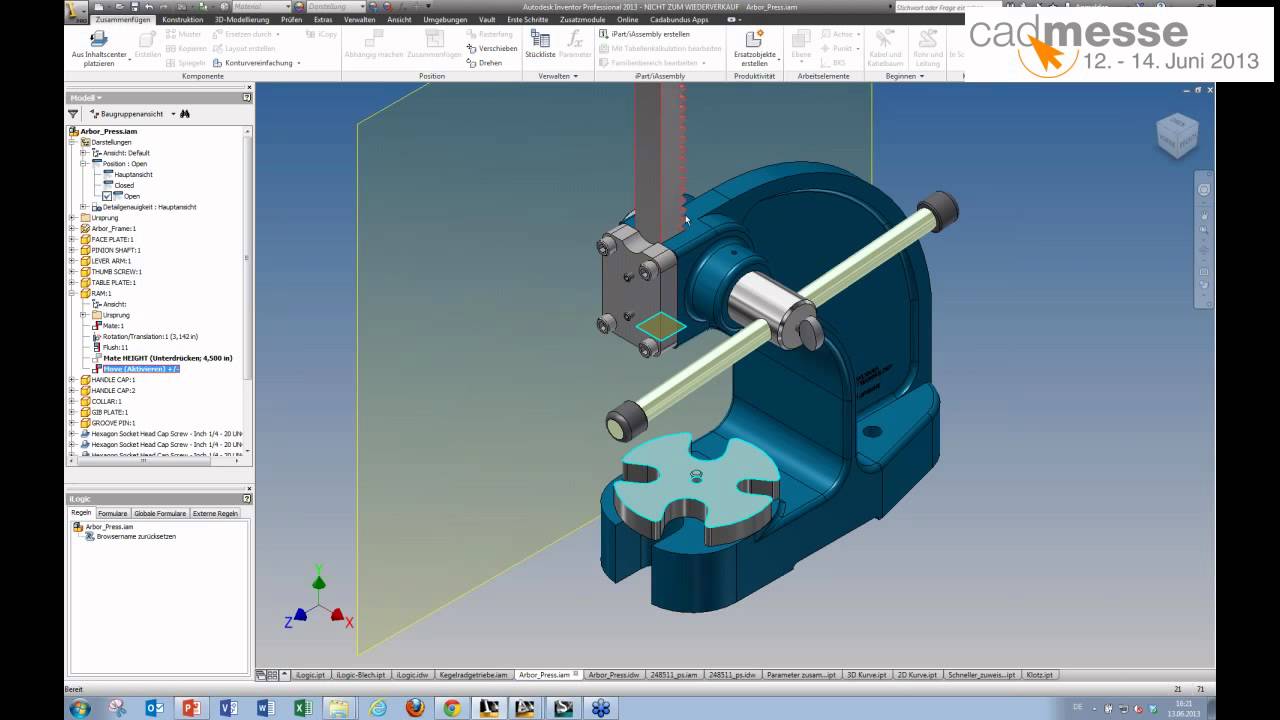The image size is (1280, 720).
Task: Switch to the Ansicht ribbon tab
Action: (399, 19)
